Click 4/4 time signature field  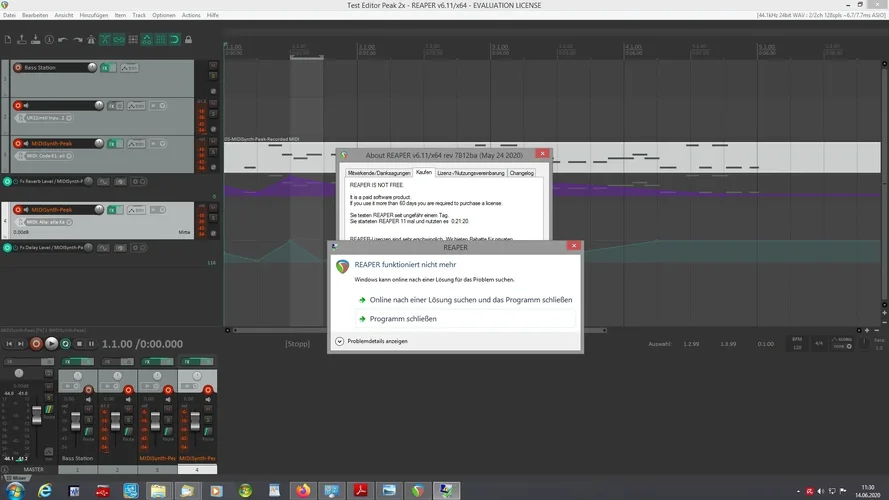[x=819, y=344]
